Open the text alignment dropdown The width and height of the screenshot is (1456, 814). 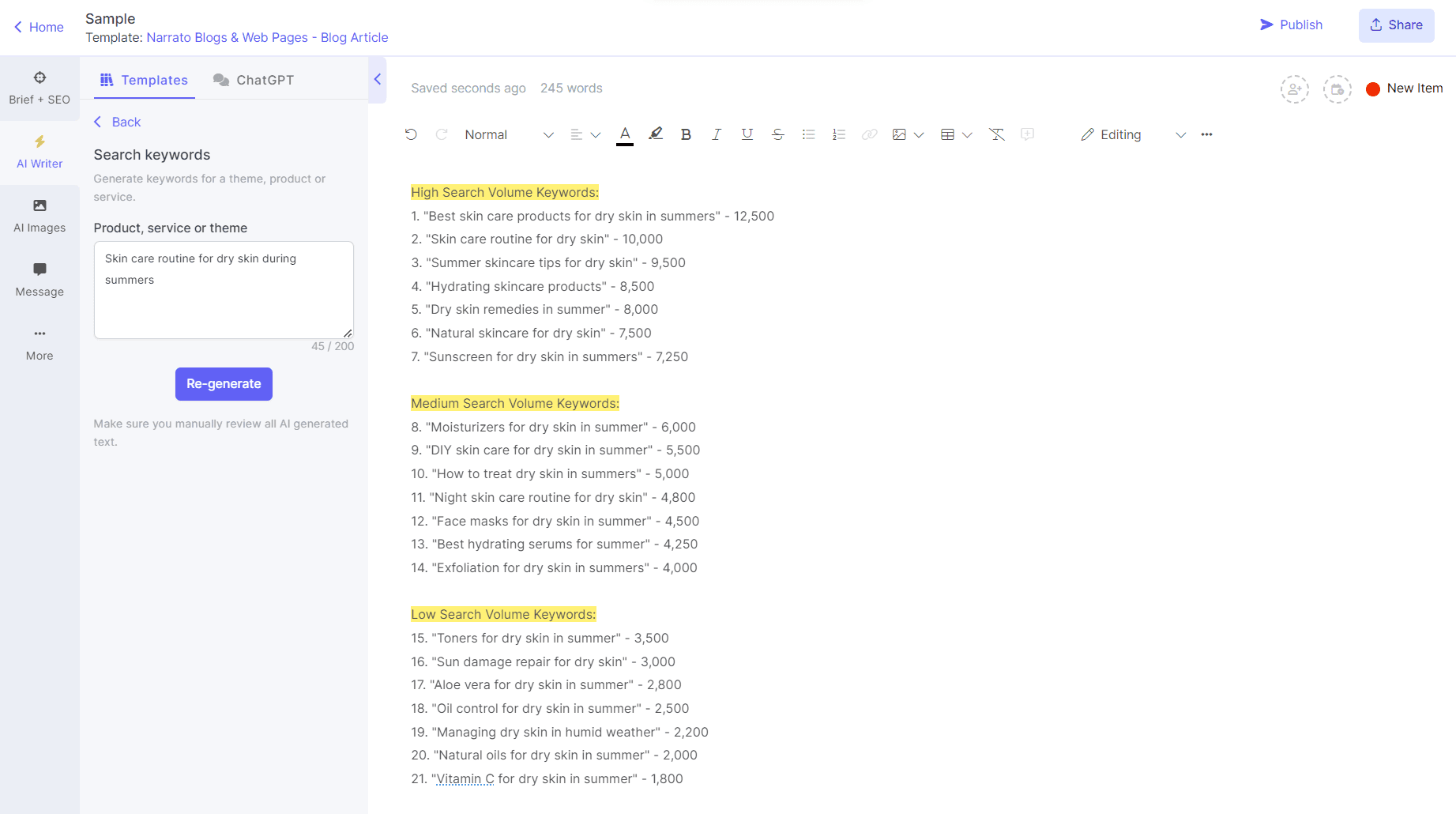tap(585, 134)
